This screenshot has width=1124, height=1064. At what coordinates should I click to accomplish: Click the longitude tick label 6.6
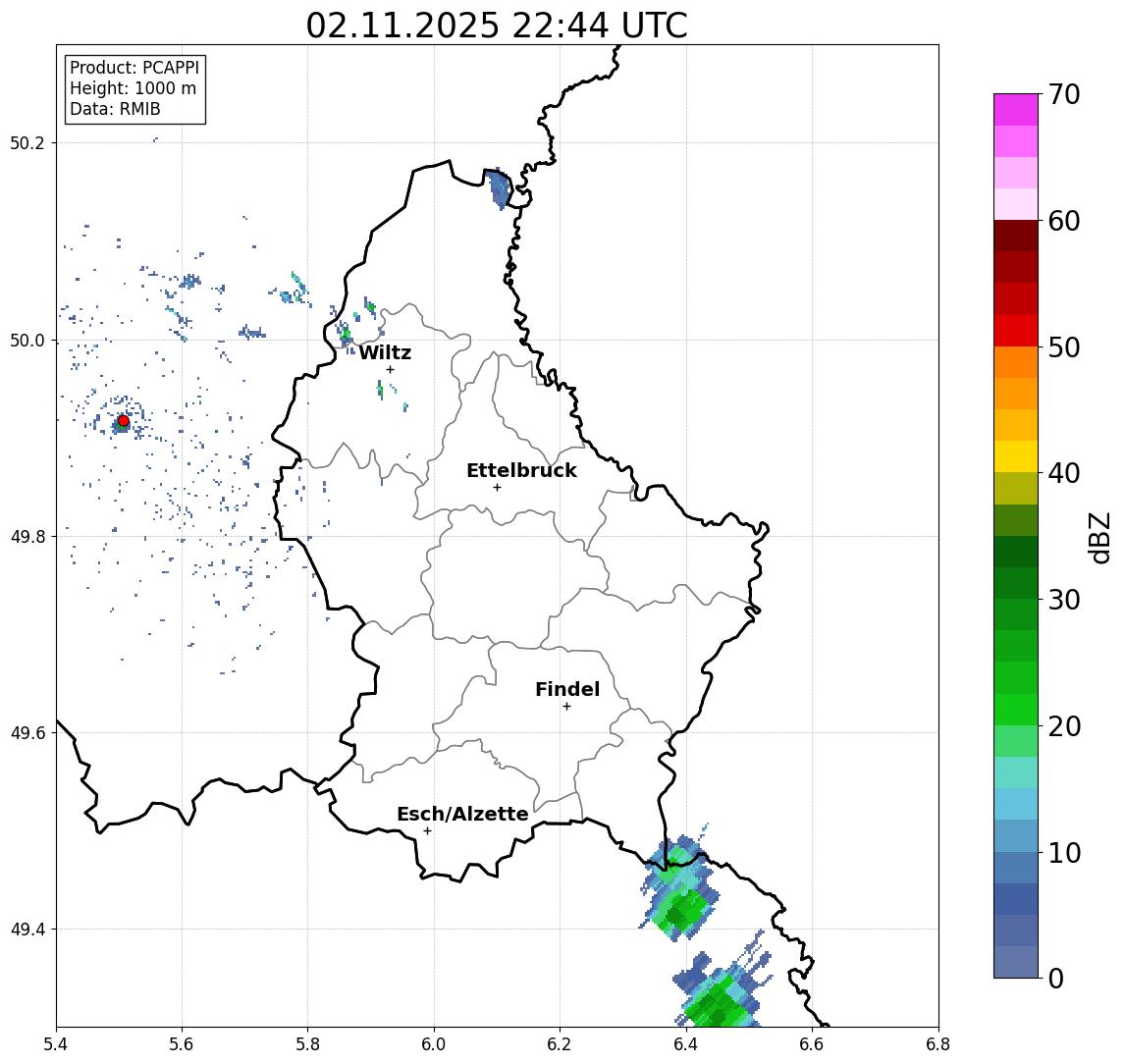click(812, 1044)
